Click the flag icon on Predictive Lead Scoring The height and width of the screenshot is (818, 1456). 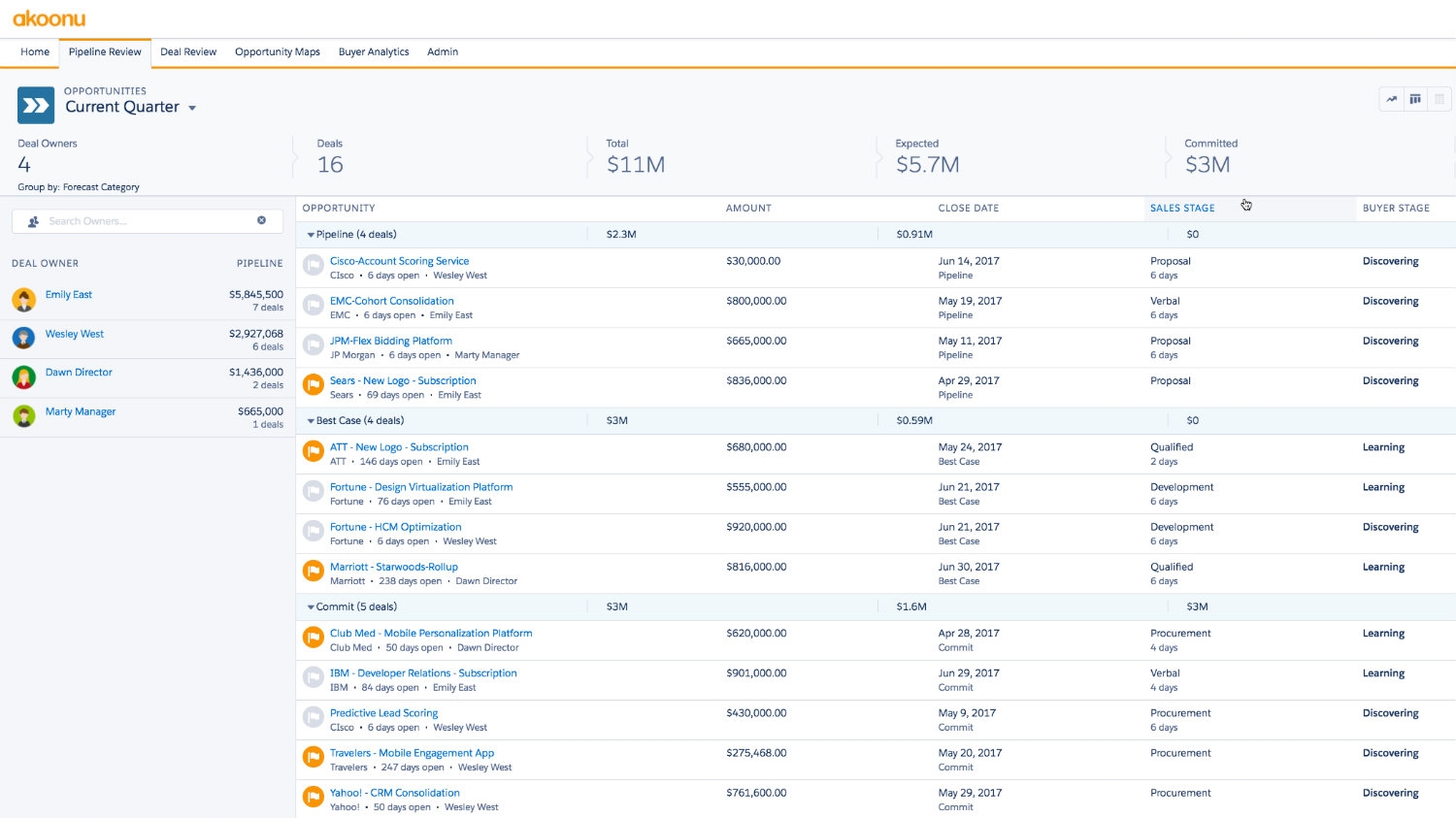point(313,717)
